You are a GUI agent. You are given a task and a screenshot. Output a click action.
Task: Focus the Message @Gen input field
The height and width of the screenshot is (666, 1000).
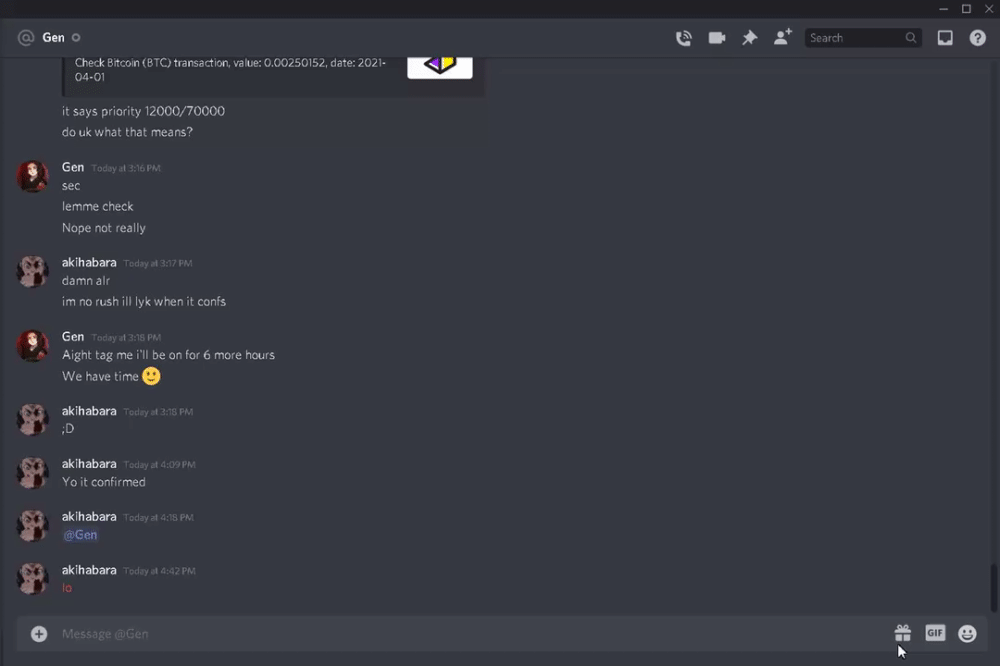472,633
